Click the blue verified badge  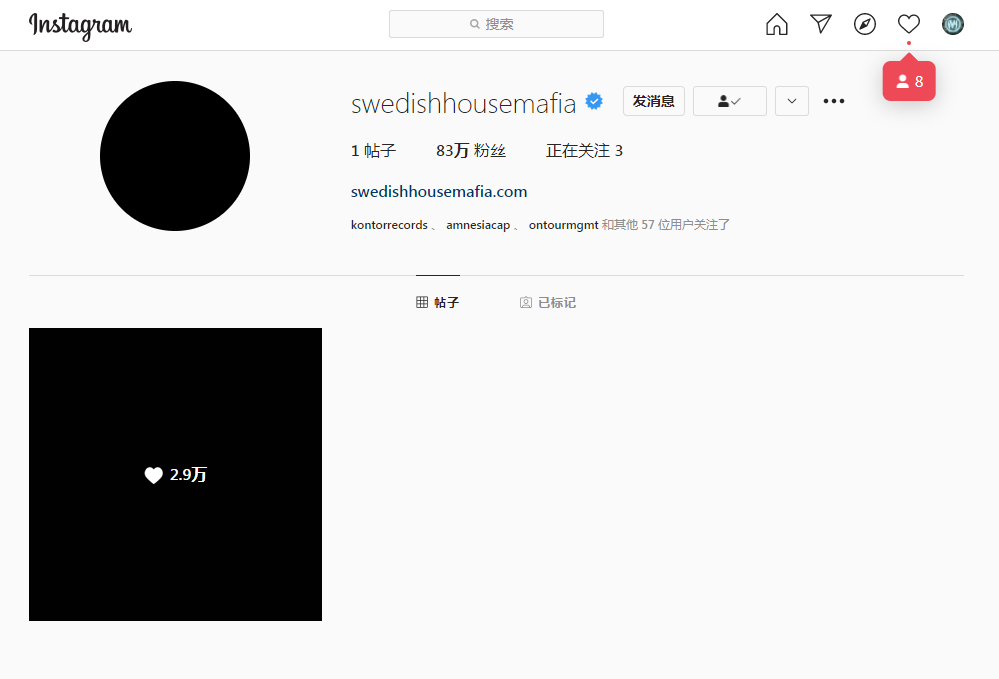(x=594, y=101)
